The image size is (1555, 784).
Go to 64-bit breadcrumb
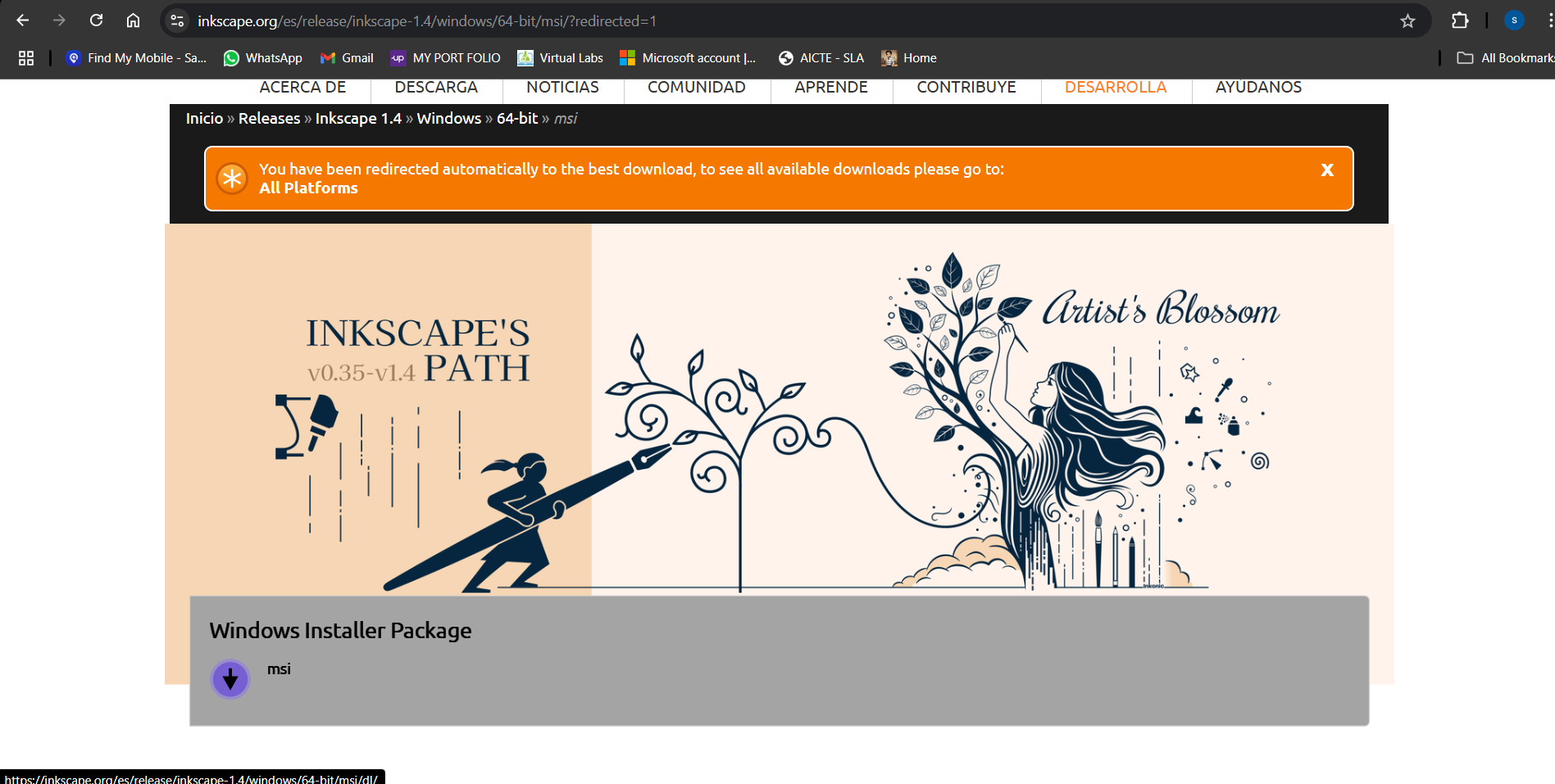coord(517,119)
